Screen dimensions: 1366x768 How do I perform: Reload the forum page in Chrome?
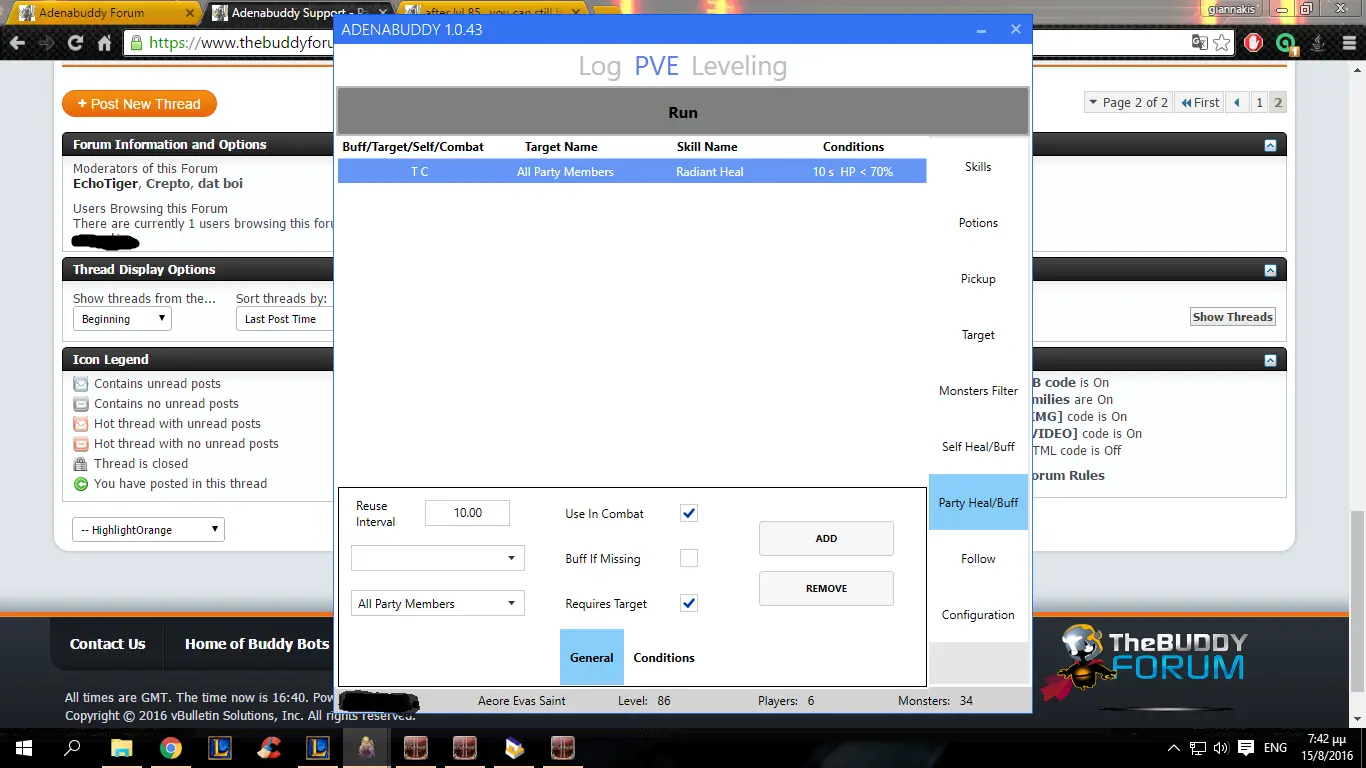point(75,43)
